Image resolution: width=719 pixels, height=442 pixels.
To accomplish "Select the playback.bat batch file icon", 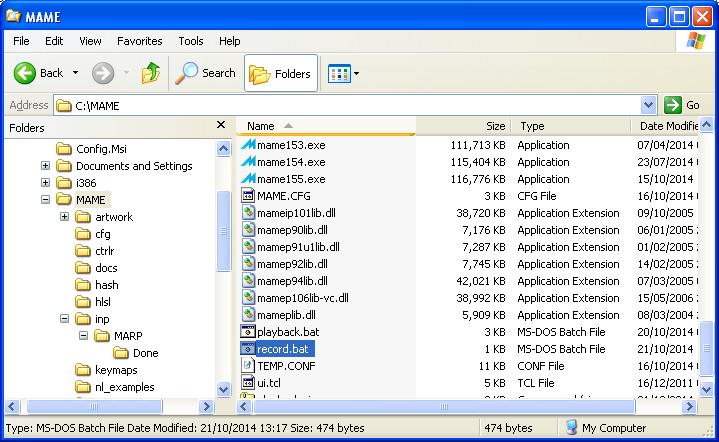I will click(249, 332).
